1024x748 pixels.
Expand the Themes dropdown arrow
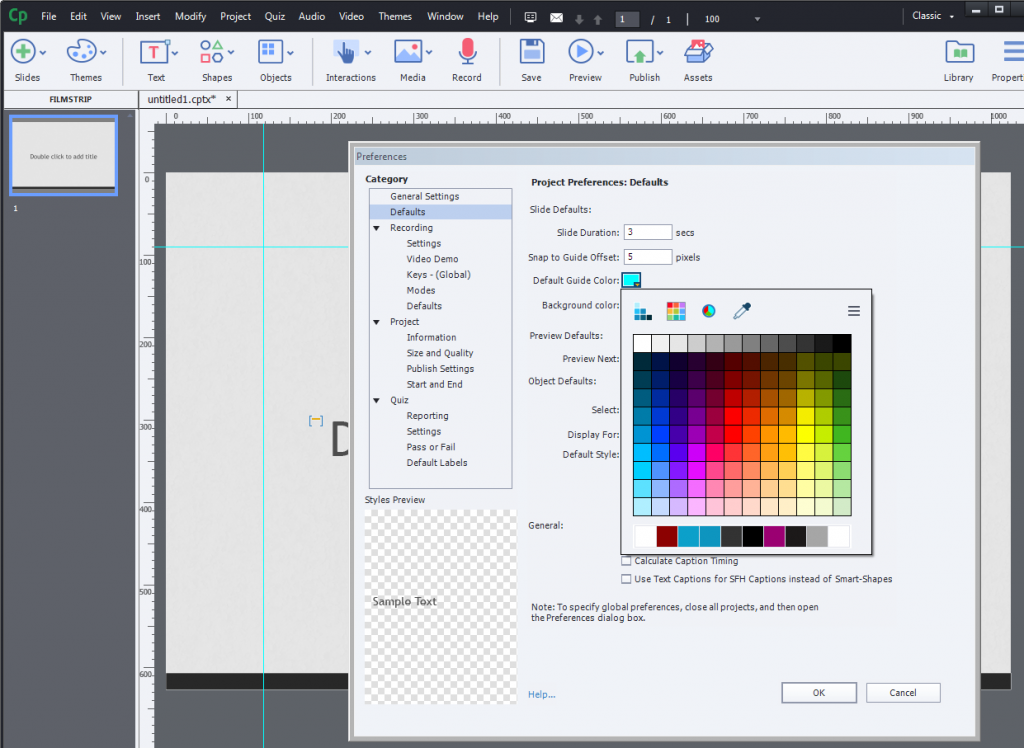pos(103,52)
